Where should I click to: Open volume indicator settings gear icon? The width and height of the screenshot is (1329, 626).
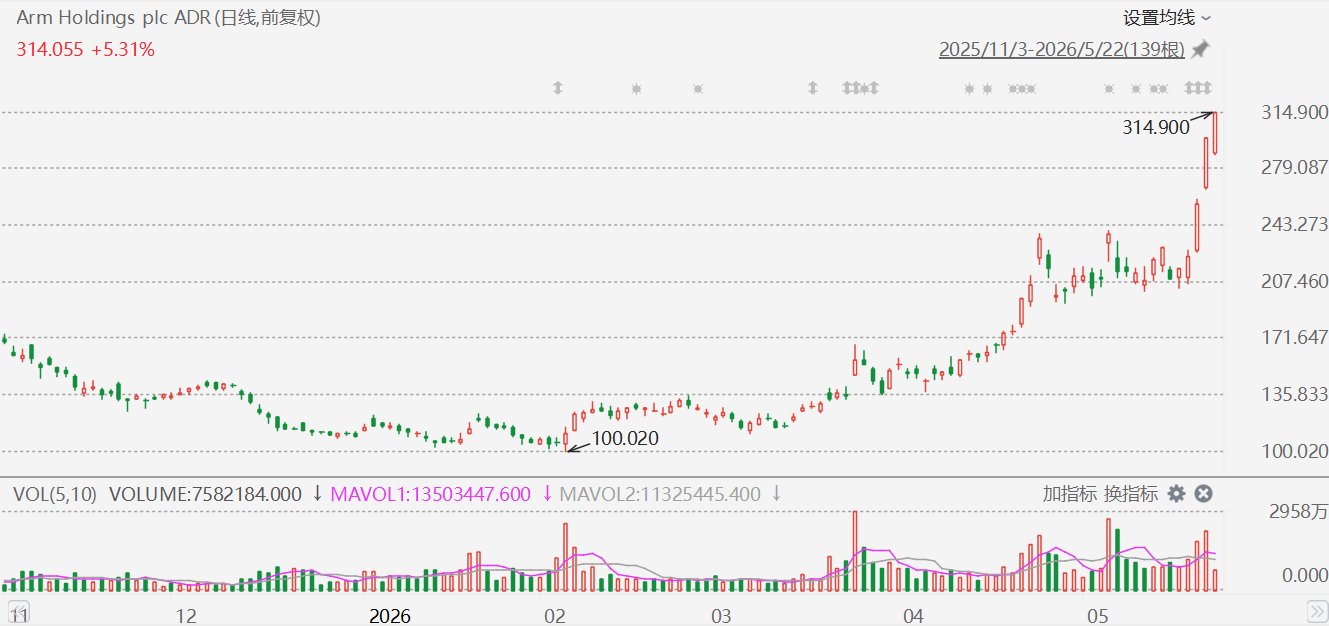pos(1177,493)
